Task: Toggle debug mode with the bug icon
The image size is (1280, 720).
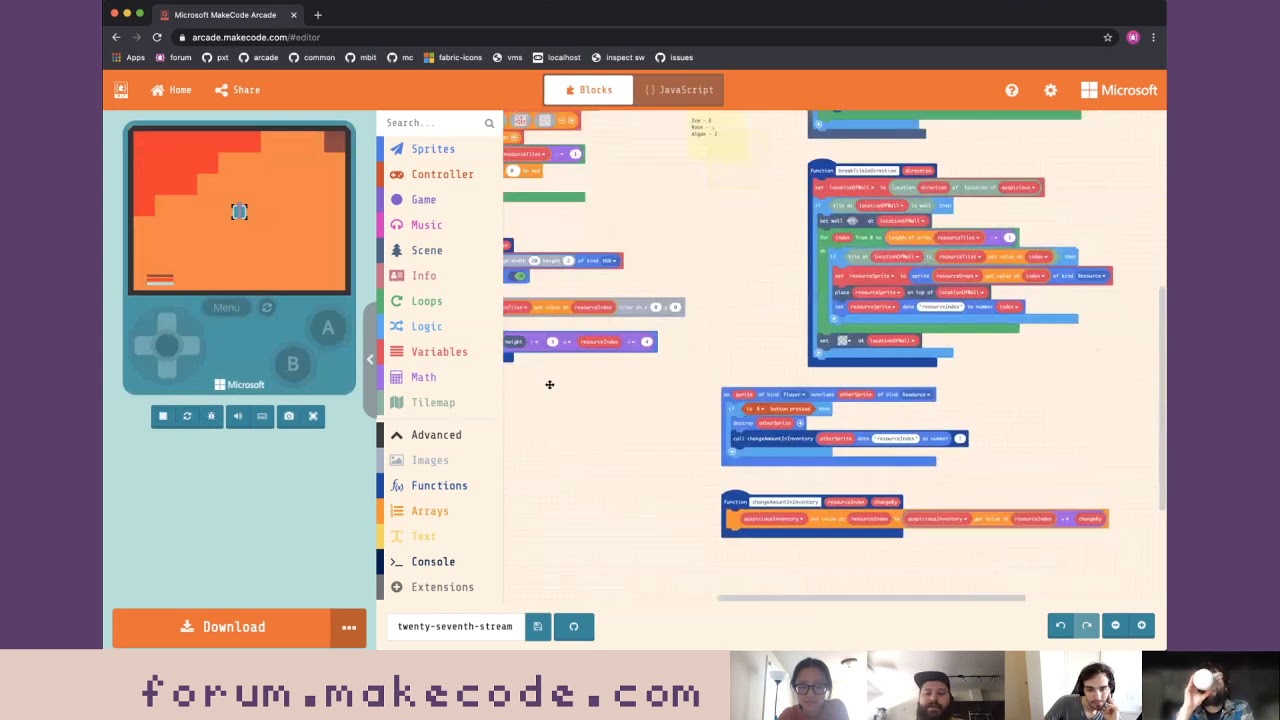Action: 211,416
